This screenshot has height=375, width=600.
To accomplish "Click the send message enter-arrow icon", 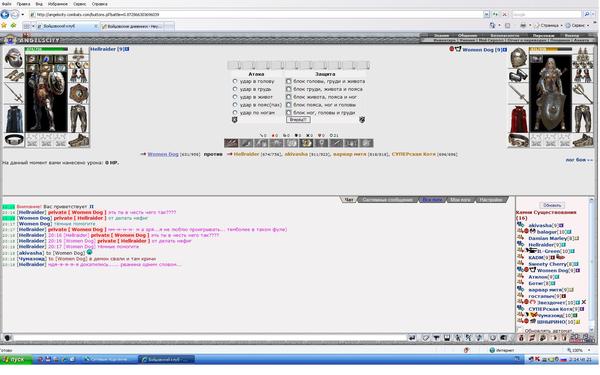I will tap(412, 338).
